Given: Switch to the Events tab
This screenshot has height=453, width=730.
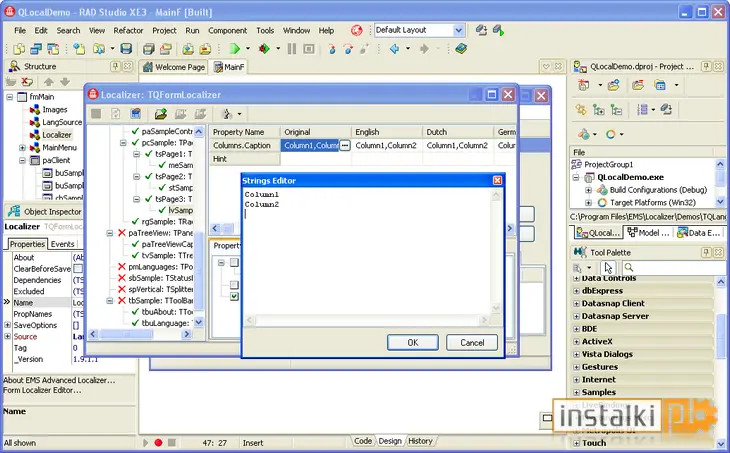Looking at the screenshot, I should (62, 244).
